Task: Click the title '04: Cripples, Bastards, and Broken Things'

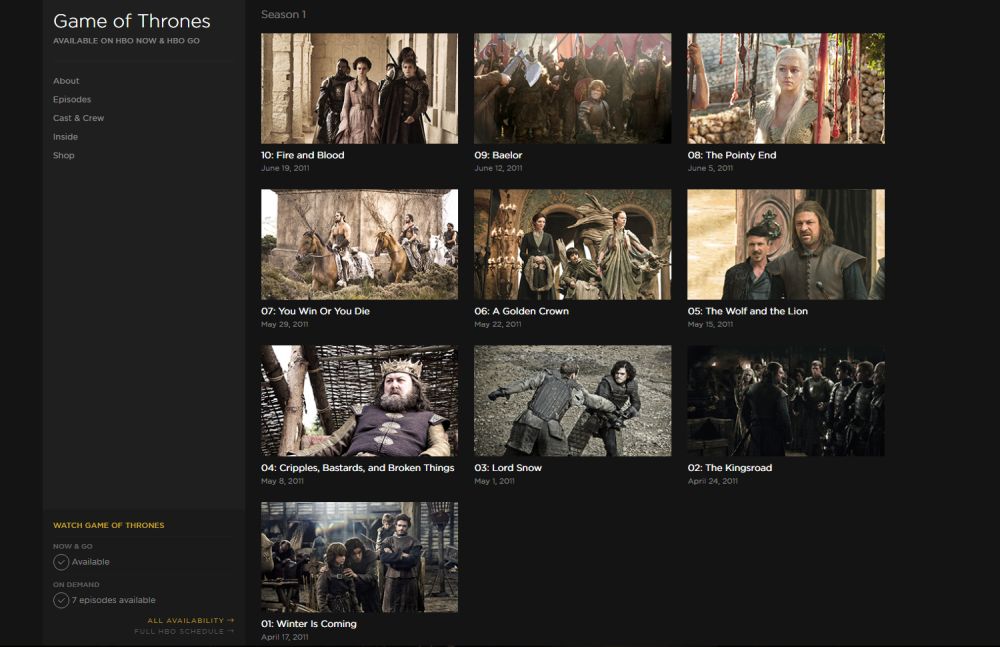Action: point(357,468)
